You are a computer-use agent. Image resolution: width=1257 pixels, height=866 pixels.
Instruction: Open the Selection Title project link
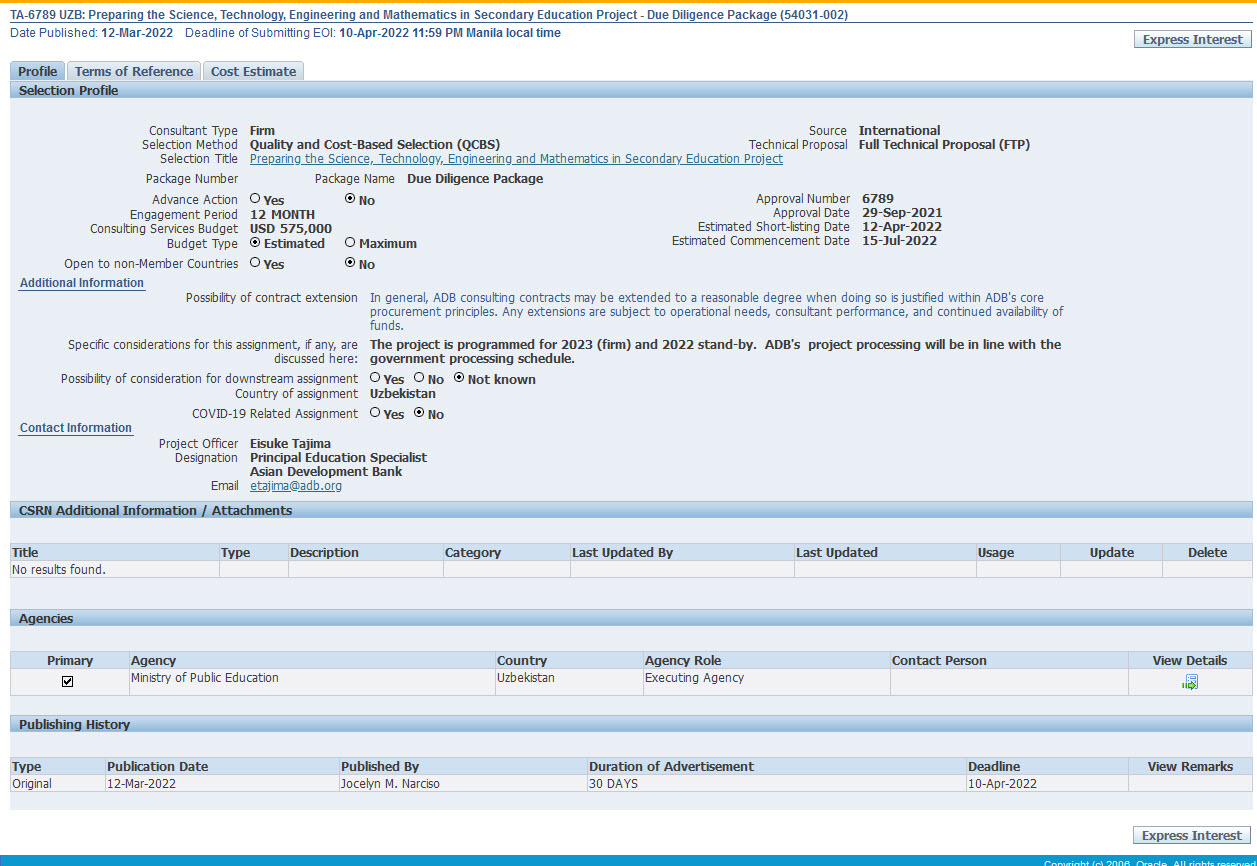pyautogui.click(x=516, y=159)
